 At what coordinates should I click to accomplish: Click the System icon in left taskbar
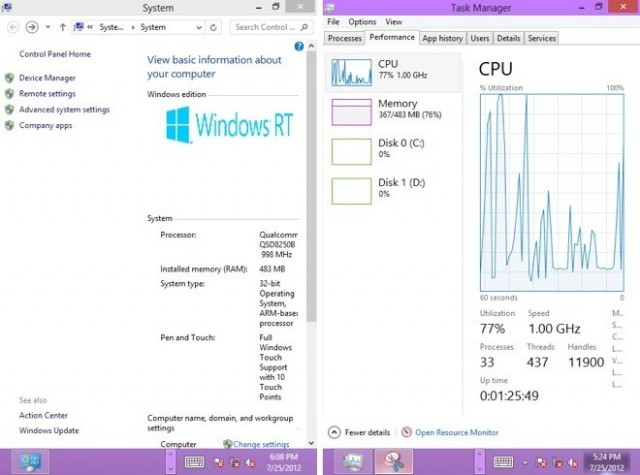pos(31,461)
